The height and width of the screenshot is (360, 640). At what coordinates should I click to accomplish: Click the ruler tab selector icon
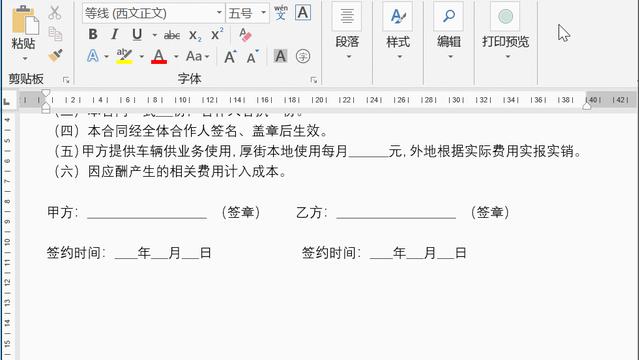point(7,101)
